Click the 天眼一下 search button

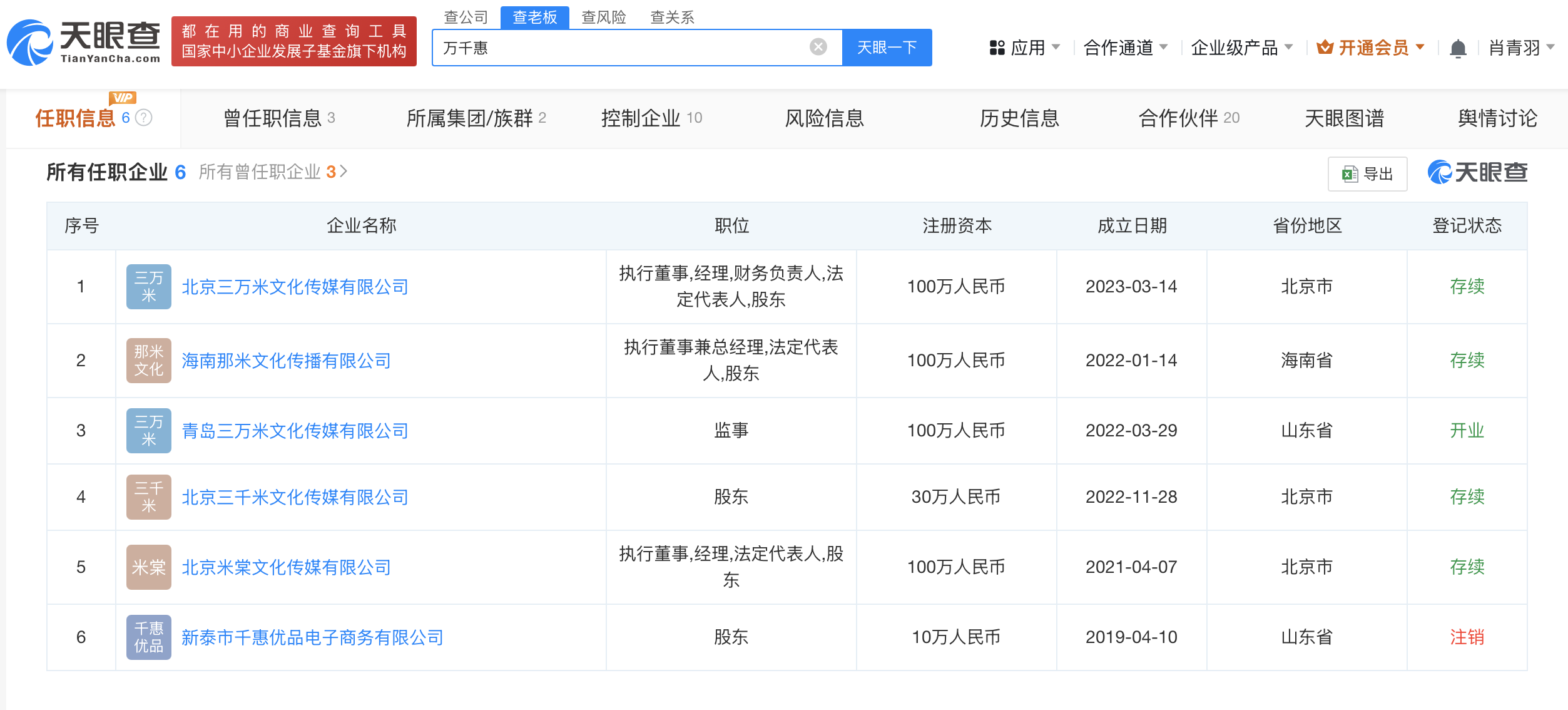(x=887, y=48)
